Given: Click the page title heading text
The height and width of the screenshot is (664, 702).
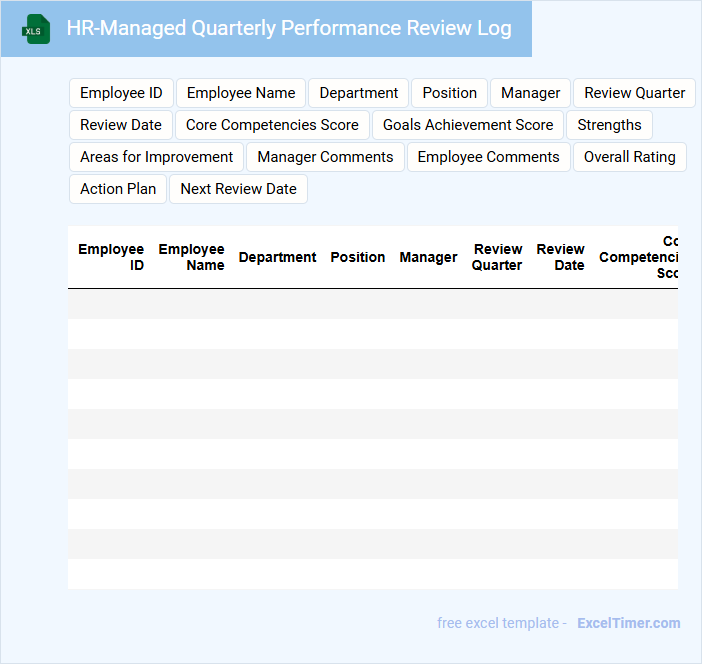Looking at the screenshot, I should pyautogui.click(x=289, y=28).
